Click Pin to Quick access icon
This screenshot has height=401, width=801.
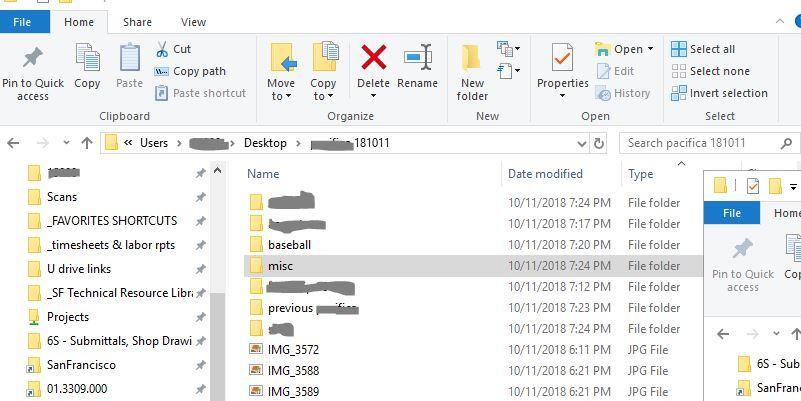coord(33,58)
